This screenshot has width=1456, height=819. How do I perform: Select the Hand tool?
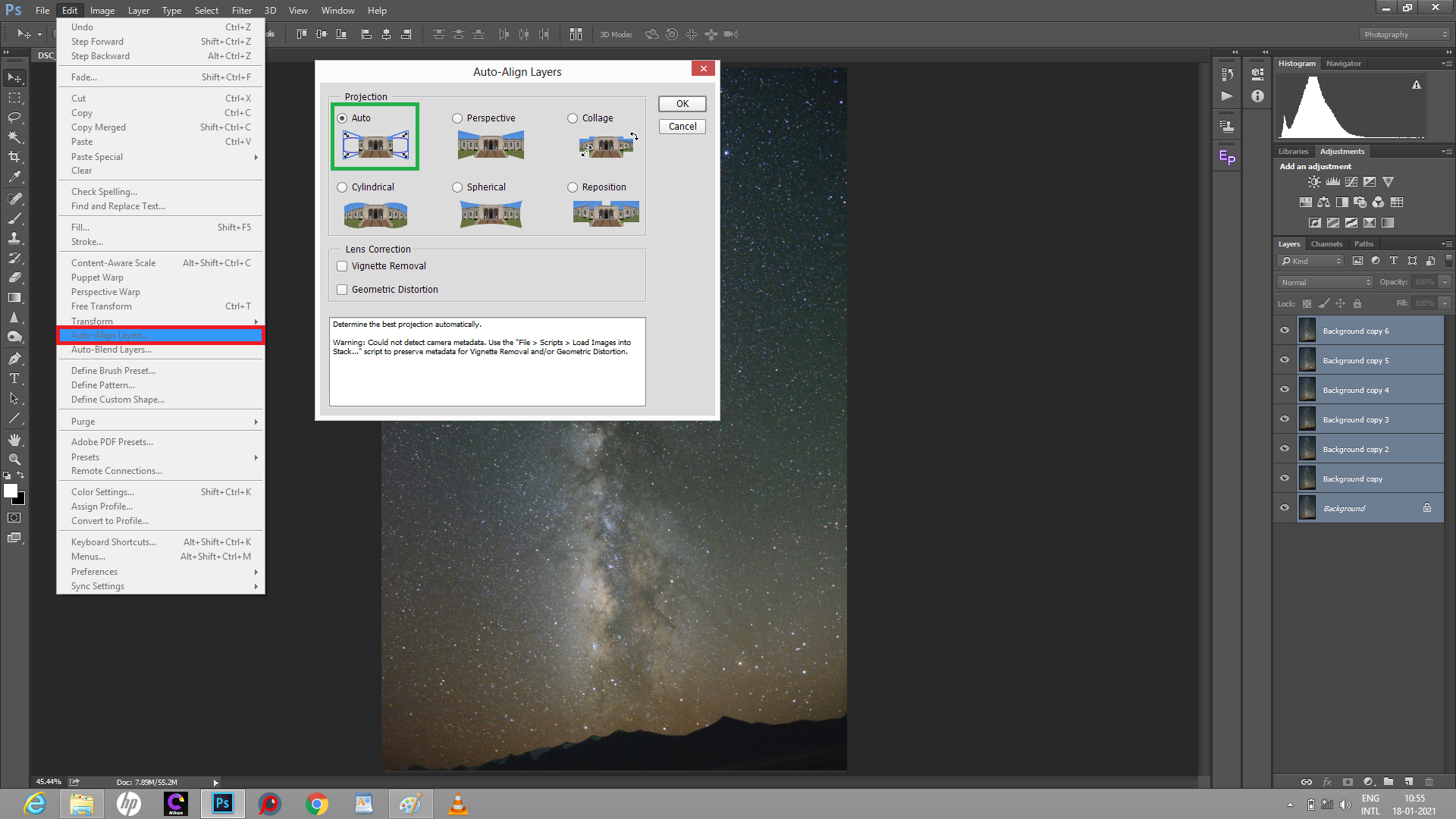tap(14, 440)
